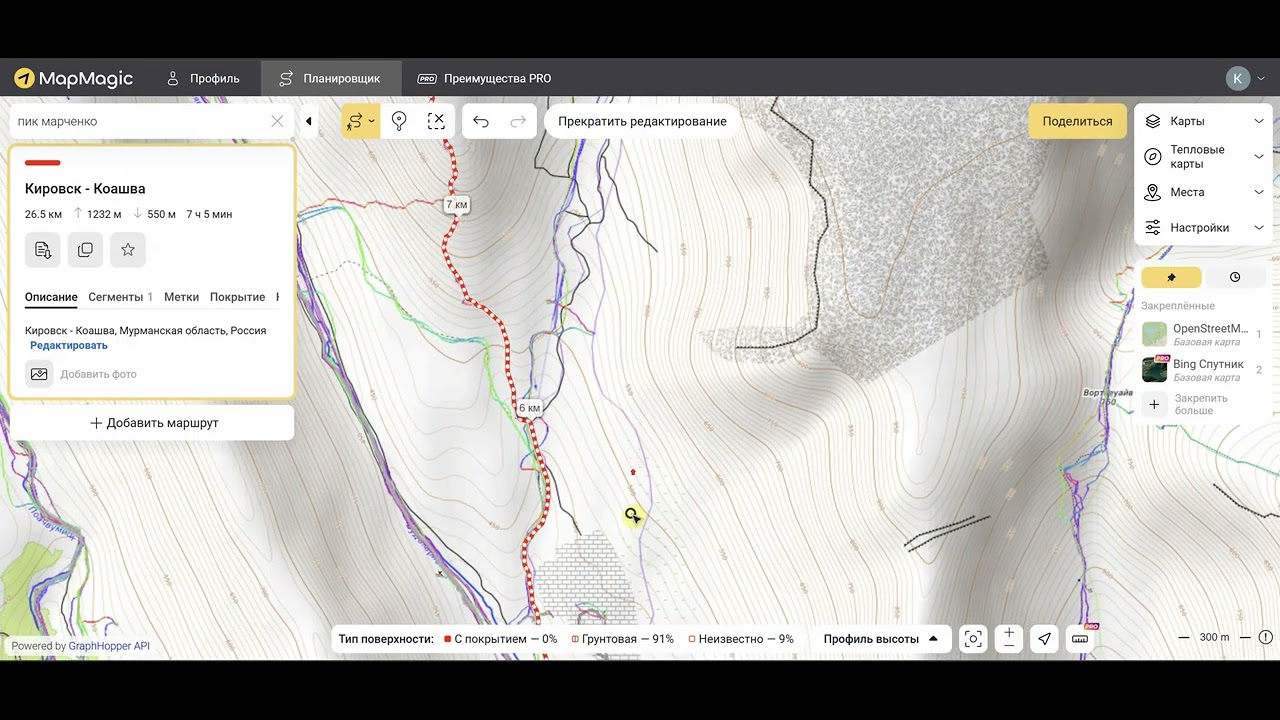This screenshot has height=720, width=1280.
Task: Duplicate the route copy icon
Action: 85,250
